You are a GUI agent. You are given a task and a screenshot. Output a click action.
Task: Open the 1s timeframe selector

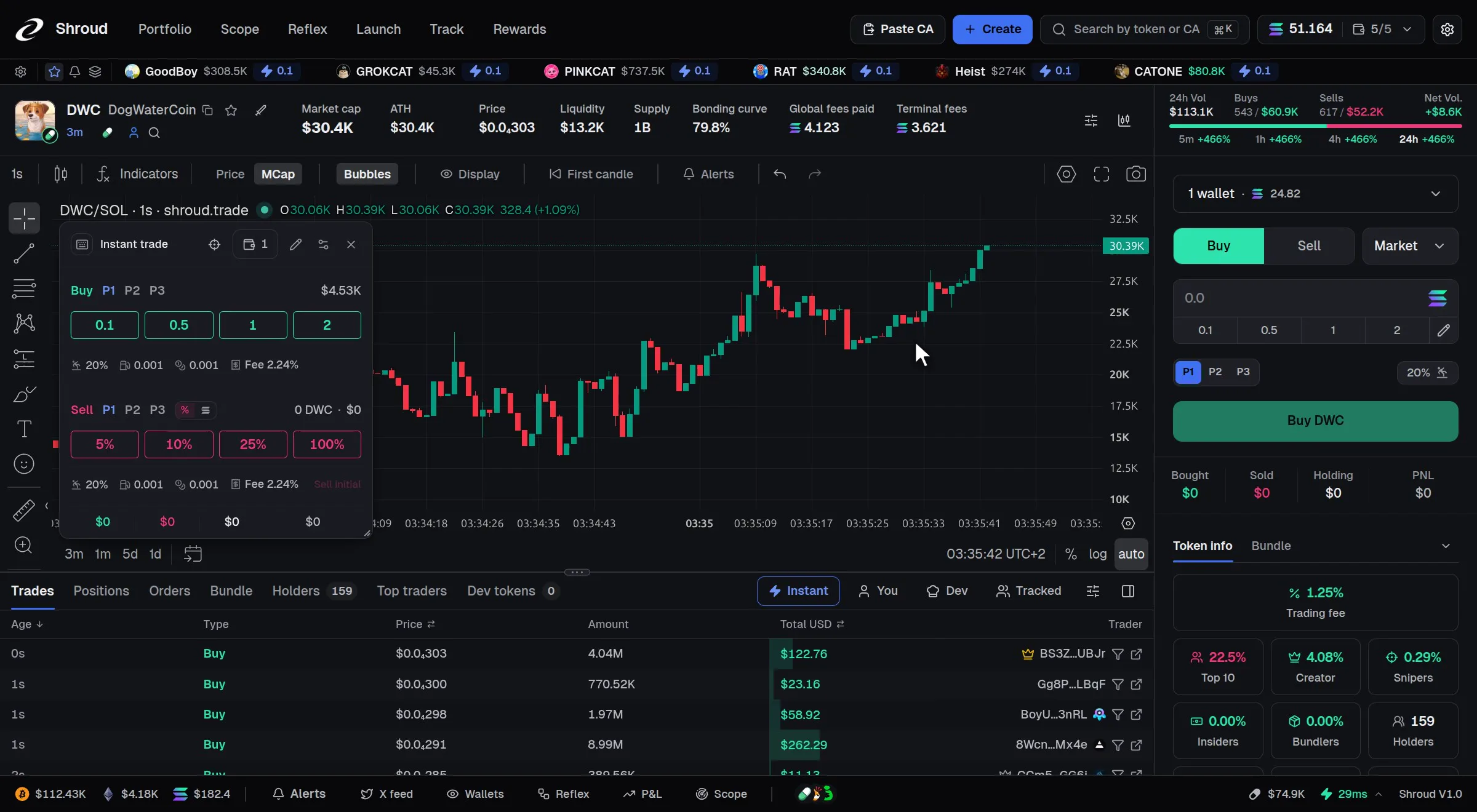point(17,174)
